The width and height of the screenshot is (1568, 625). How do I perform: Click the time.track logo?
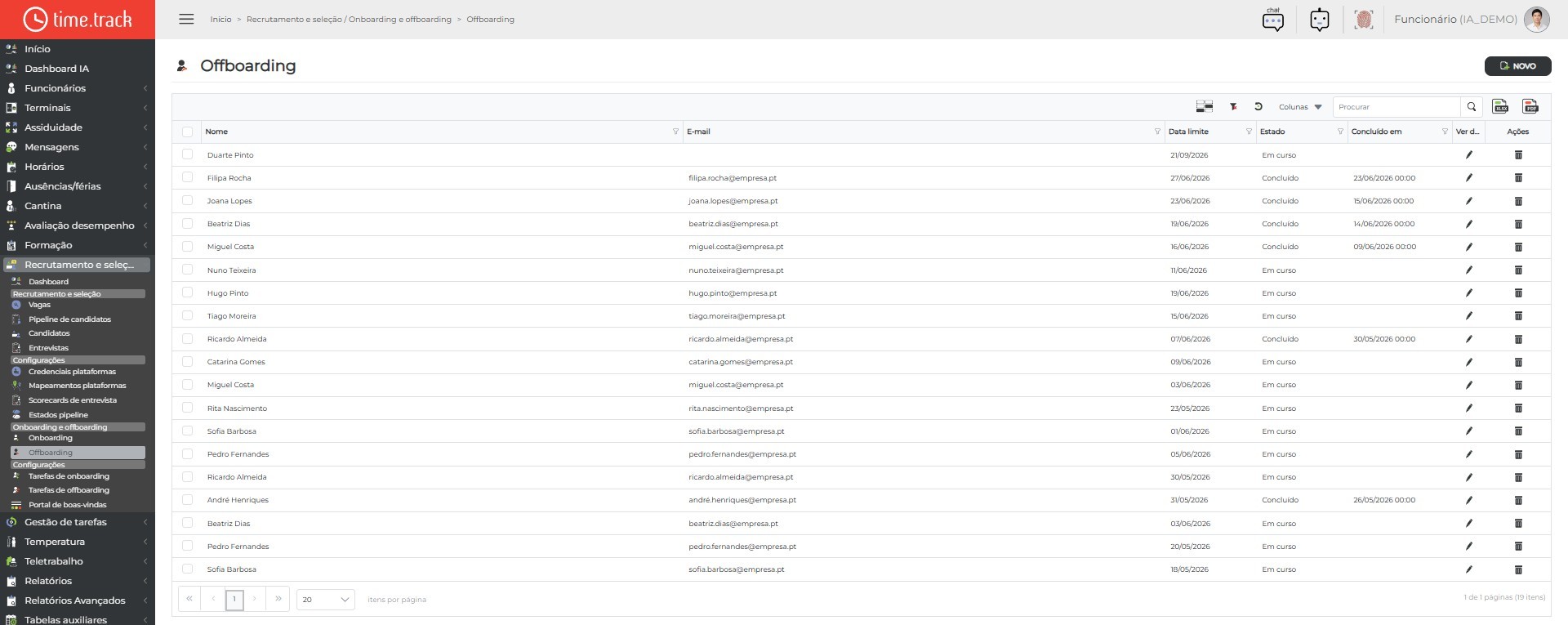(78, 20)
